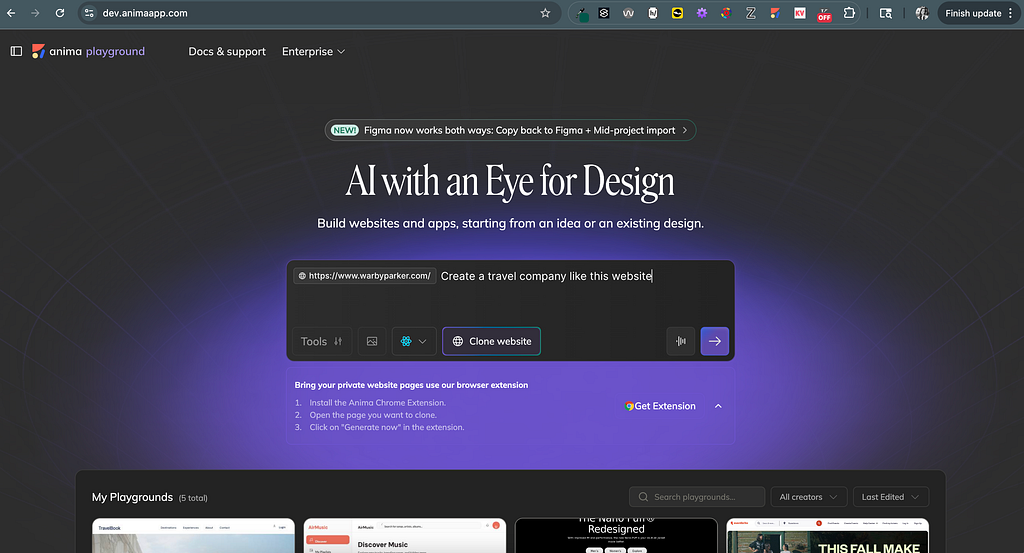Screen dimensions: 1024x553
Task: Click the warbyparker.com URL chip
Action: click(x=364, y=276)
